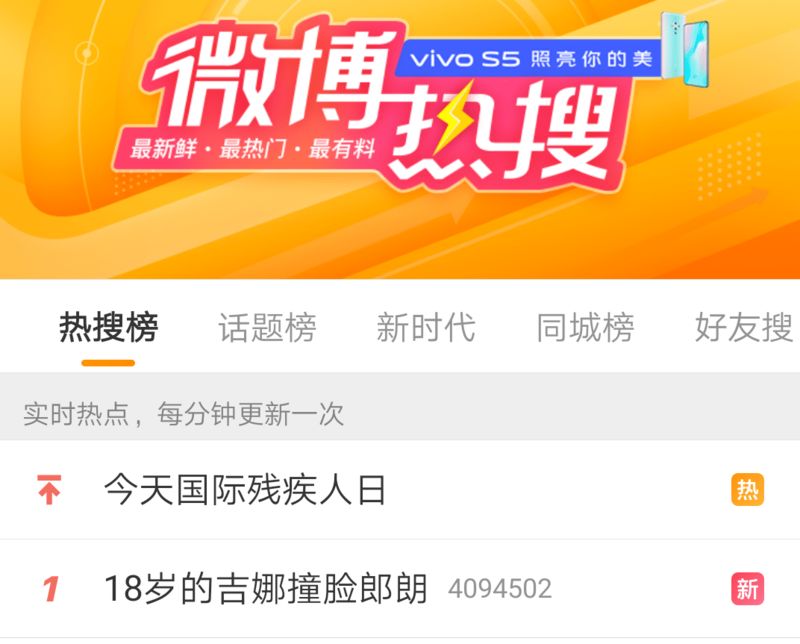Screen dimensions: 800x644
Task: Switch to the 同城榜 tab
Action: (x=585, y=327)
